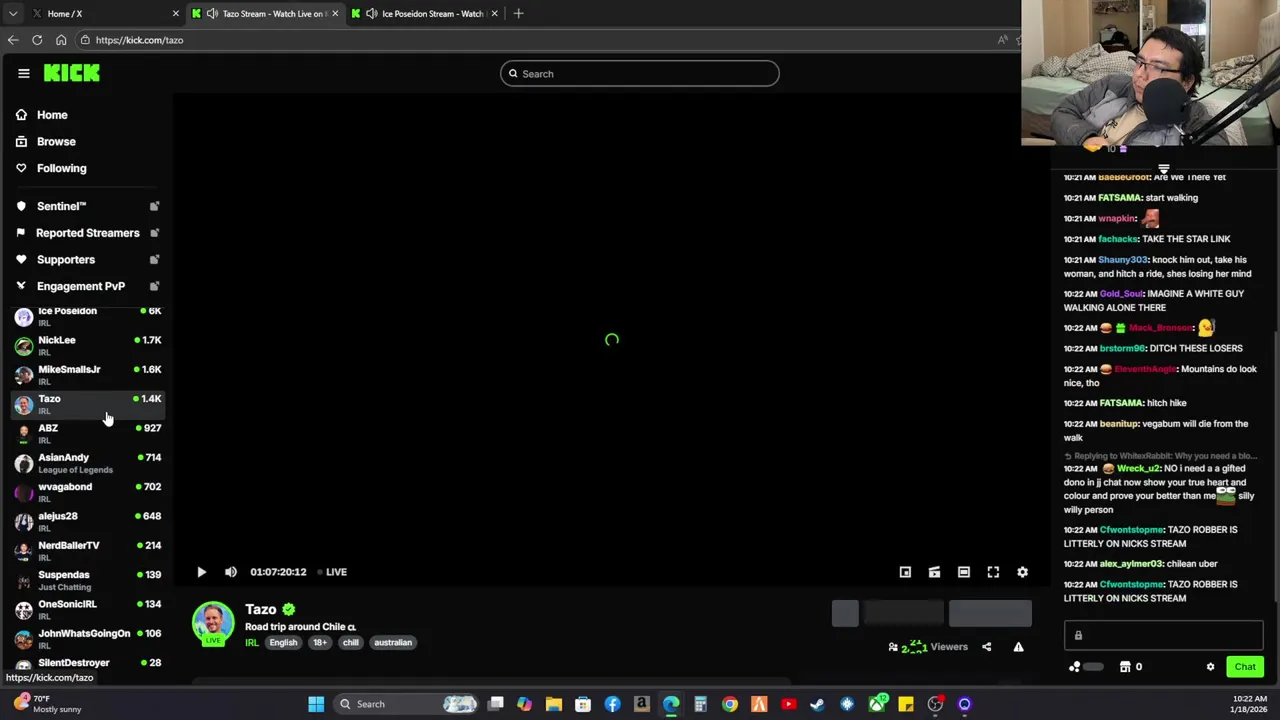Open NerdBallerTV channel in sidebar
The height and width of the screenshot is (720, 1280).
click(x=88, y=551)
